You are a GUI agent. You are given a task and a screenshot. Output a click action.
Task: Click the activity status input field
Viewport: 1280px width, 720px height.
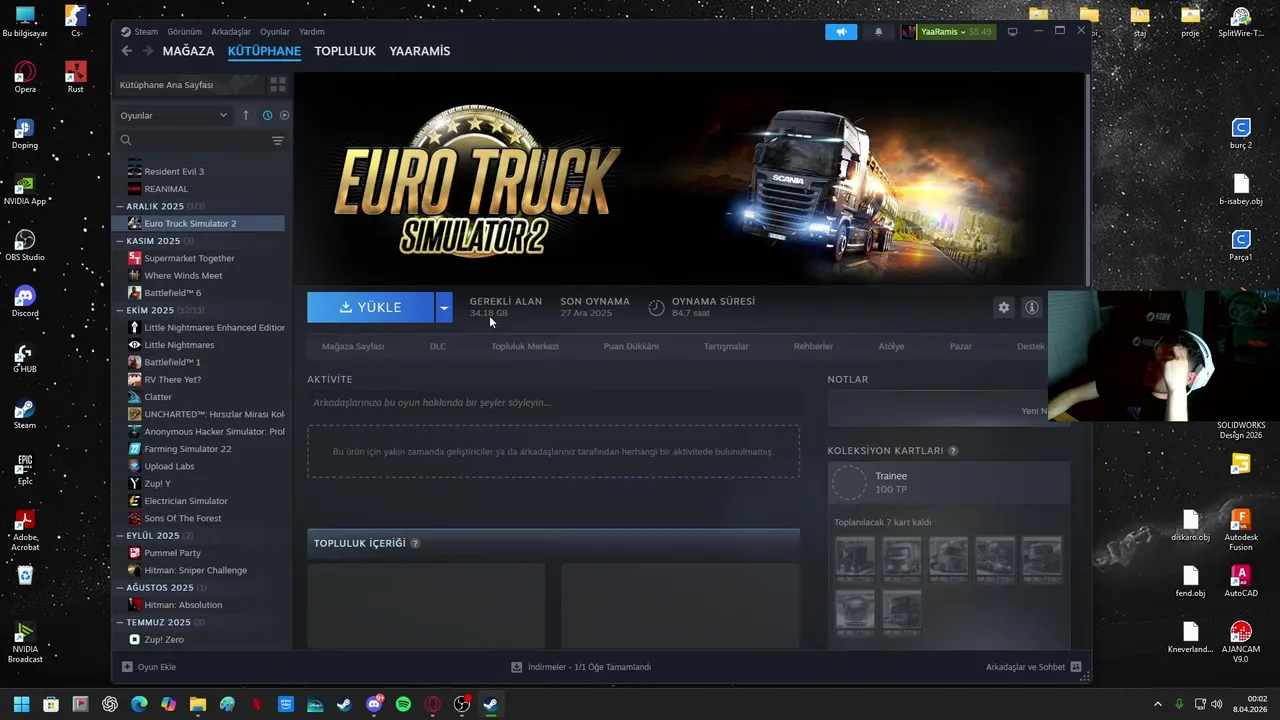point(553,403)
